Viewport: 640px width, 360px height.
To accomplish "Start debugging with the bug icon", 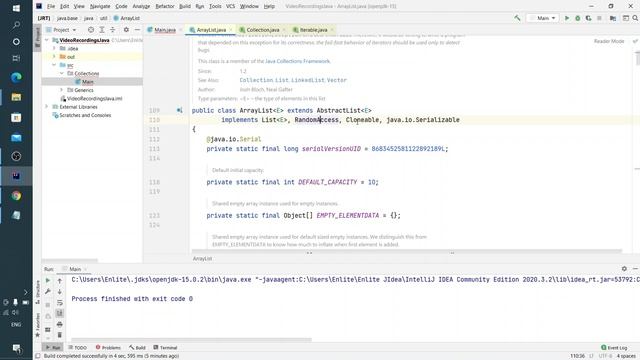I will click(578, 18).
